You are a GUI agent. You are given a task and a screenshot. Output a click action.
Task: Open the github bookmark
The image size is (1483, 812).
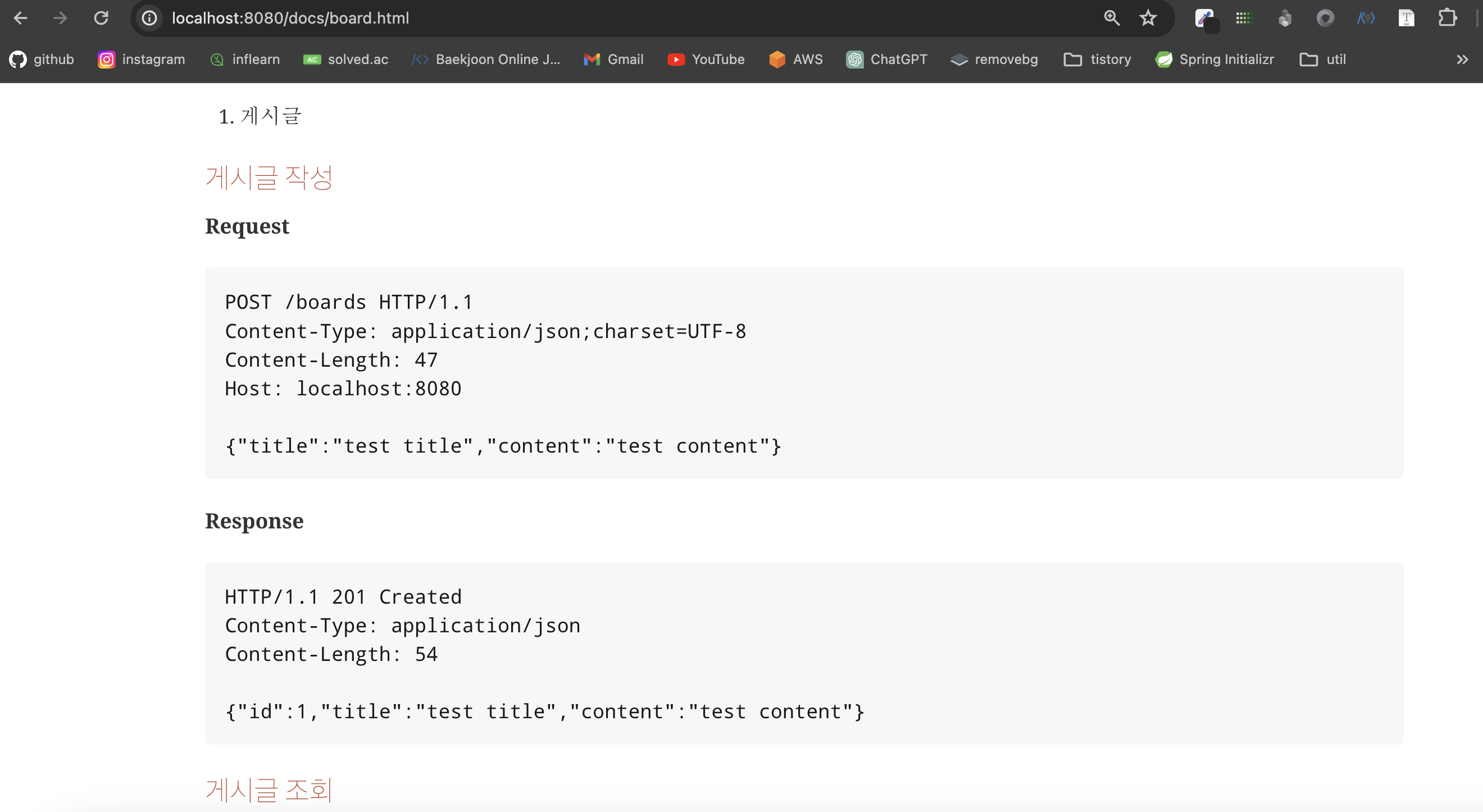click(42, 60)
